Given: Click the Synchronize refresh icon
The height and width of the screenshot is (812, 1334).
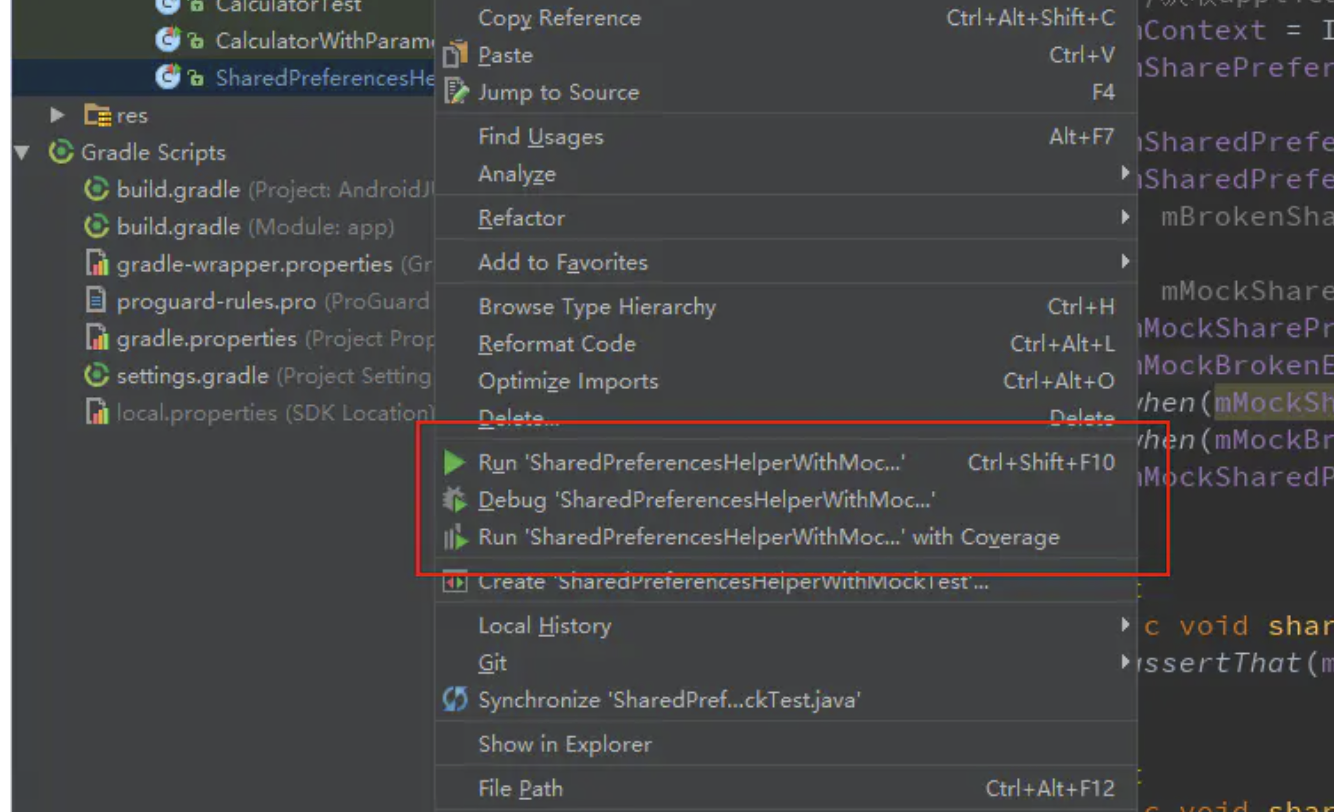Looking at the screenshot, I should [455, 699].
